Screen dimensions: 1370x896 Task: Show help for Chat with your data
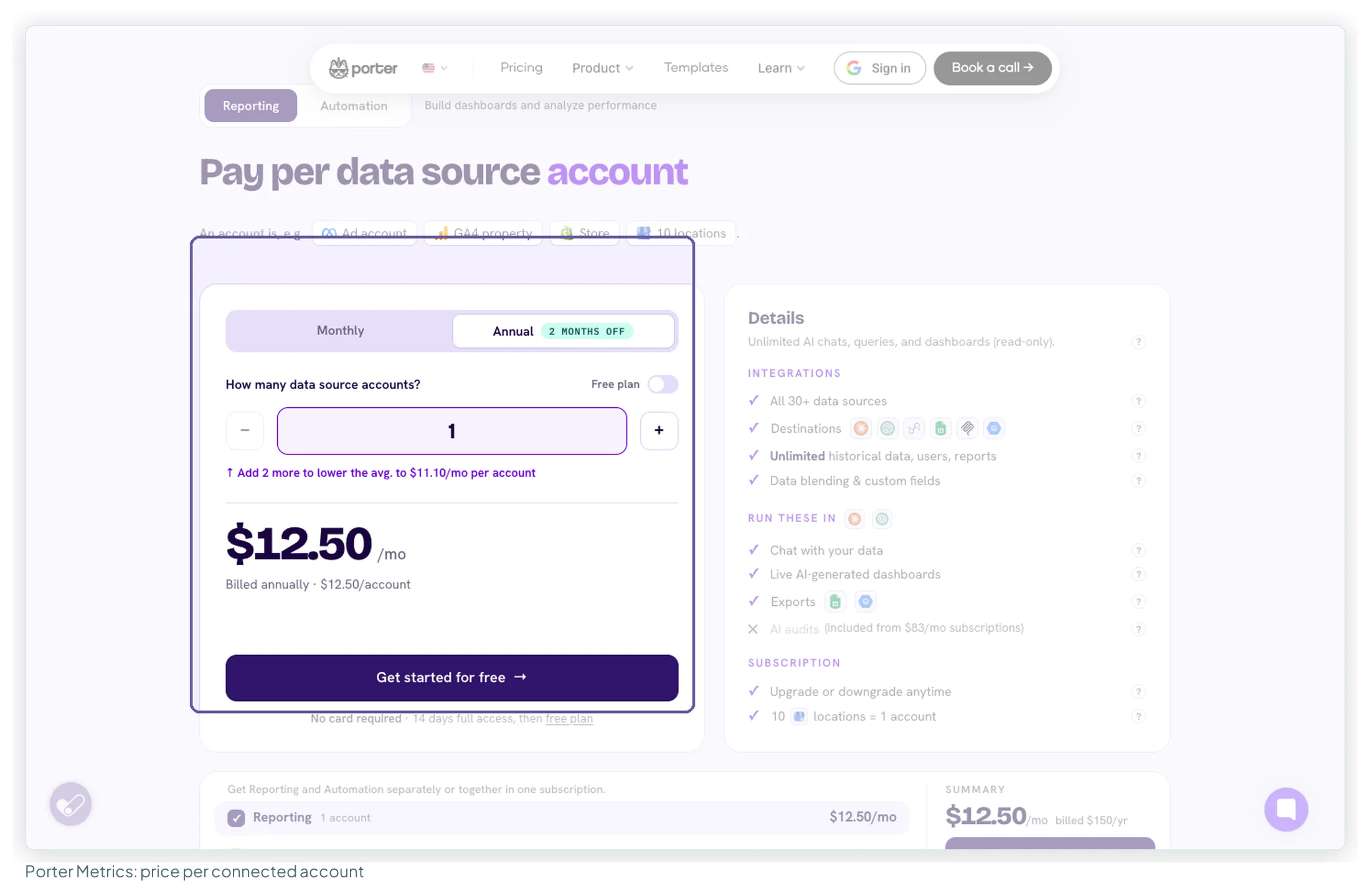1138,550
